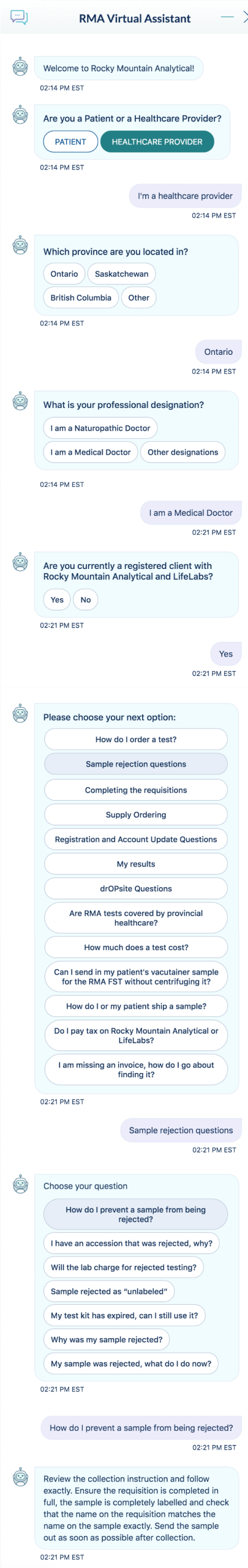Choose British Columbia as province
The height and width of the screenshot is (1568, 248).
81,298
